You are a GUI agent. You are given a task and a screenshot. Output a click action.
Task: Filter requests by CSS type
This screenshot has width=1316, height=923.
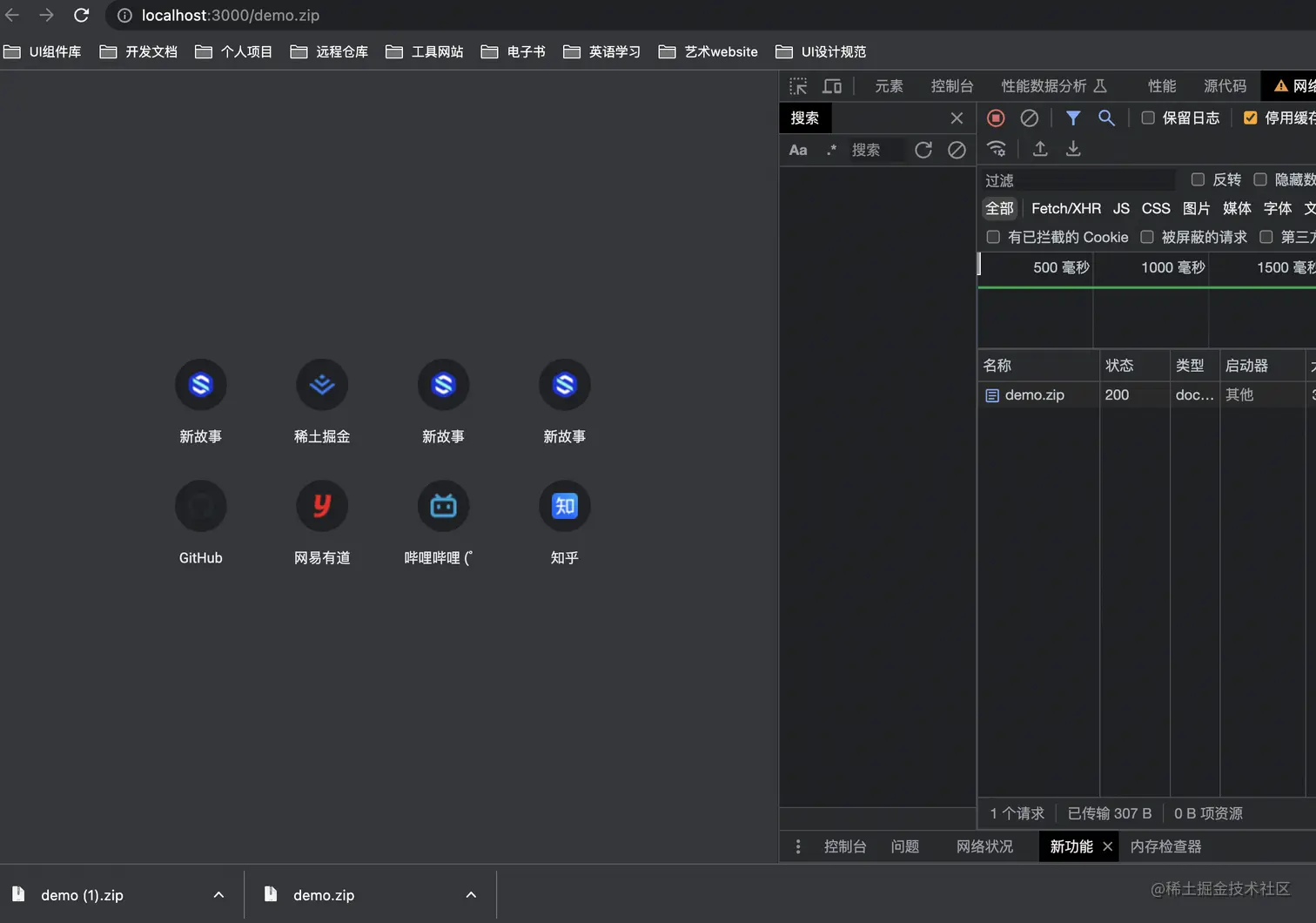(x=1156, y=208)
